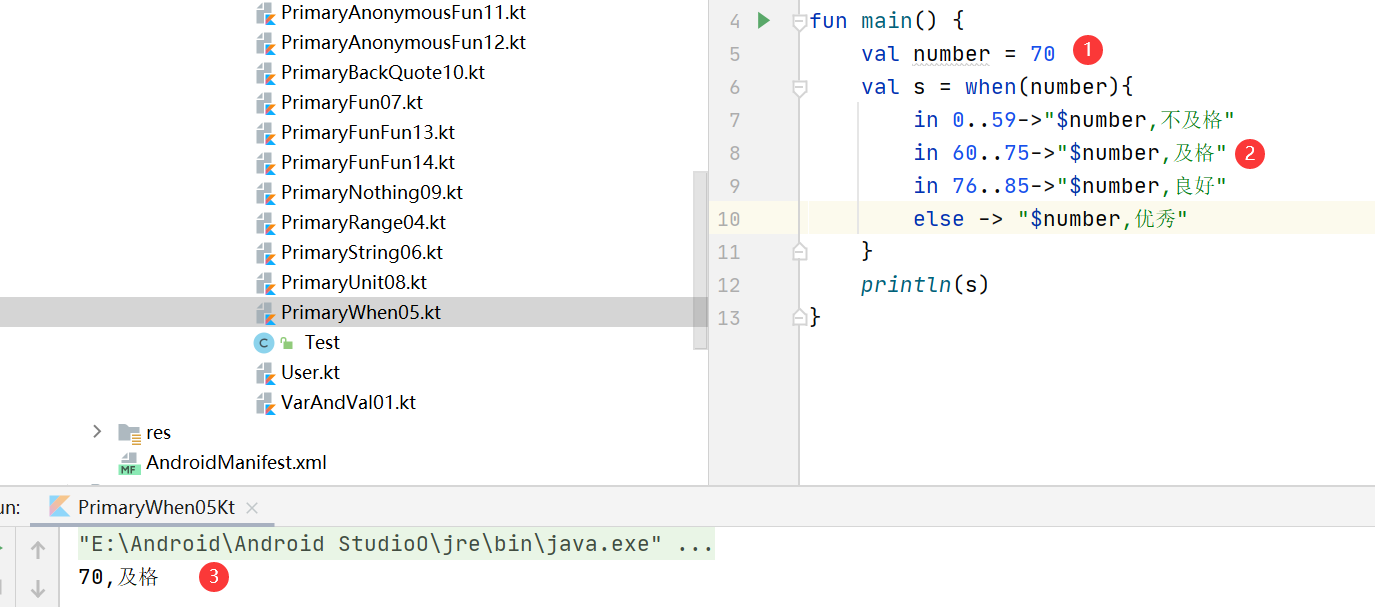Image resolution: width=1375 pixels, height=607 pixels.
Task: Open PrimaryFun07.kt file
Action: coord(352,102)
